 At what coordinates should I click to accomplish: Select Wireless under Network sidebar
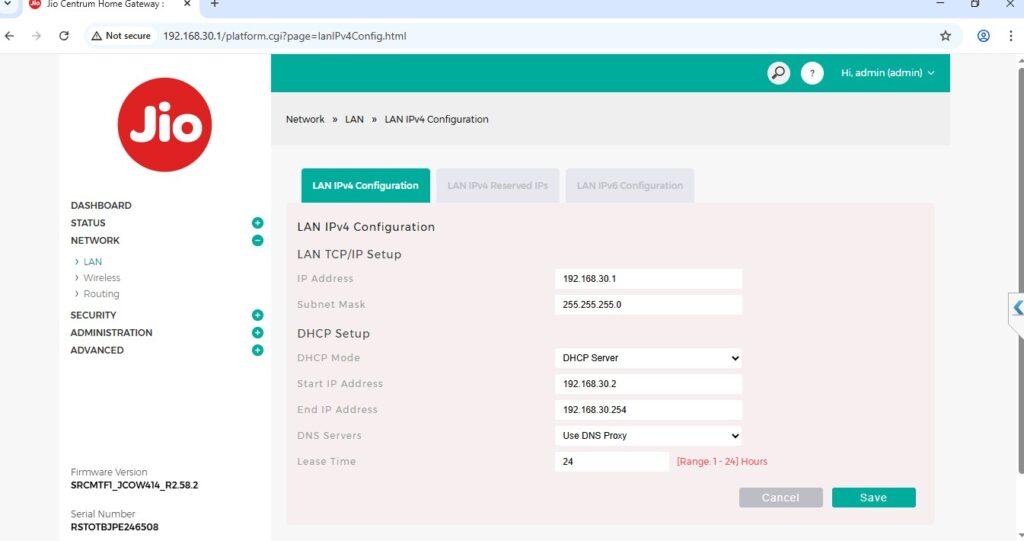click(x=102, y=278)
